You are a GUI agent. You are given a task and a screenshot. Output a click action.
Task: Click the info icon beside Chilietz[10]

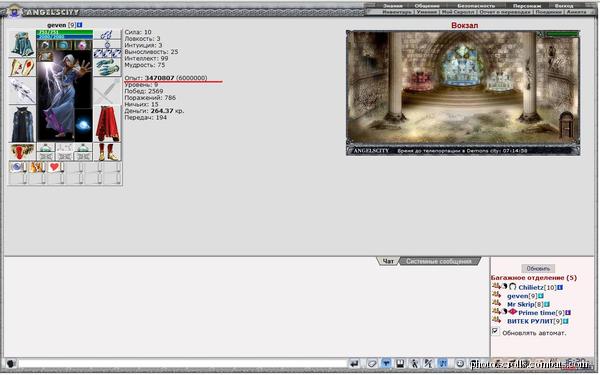click(x=560, y=287)
